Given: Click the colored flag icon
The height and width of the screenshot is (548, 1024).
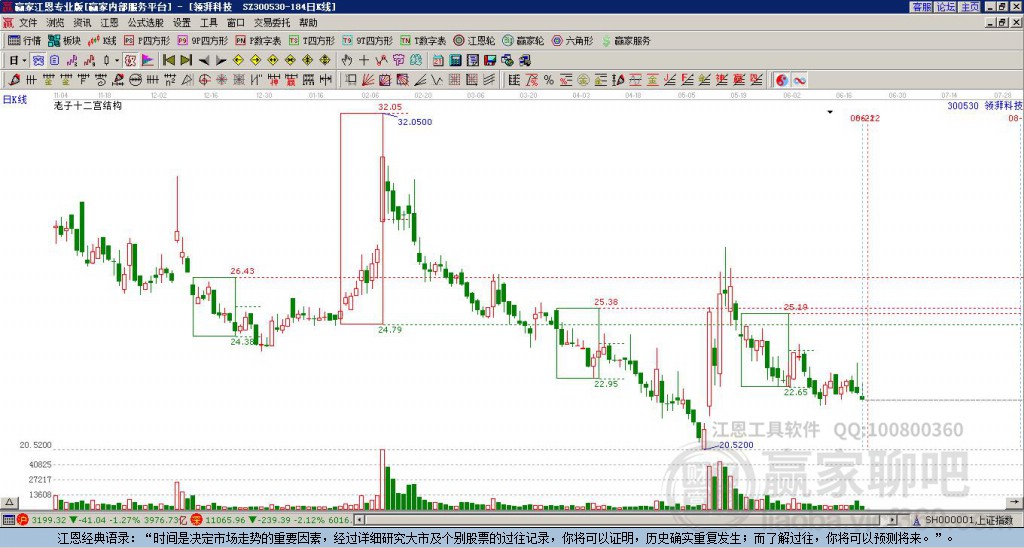Looking at the screenshot, I should point(148,61).
